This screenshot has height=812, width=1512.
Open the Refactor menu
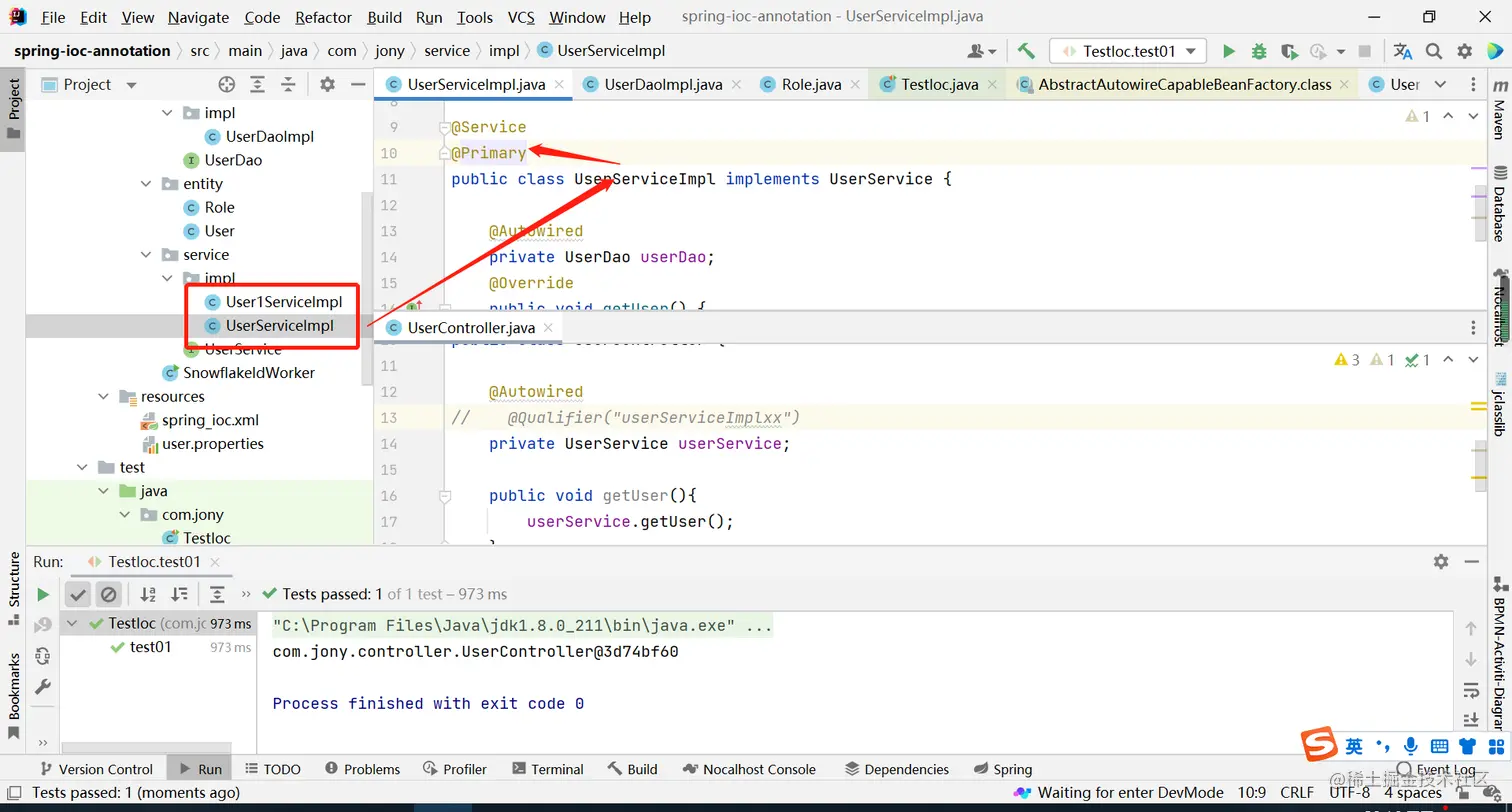[x=323, y=17]
